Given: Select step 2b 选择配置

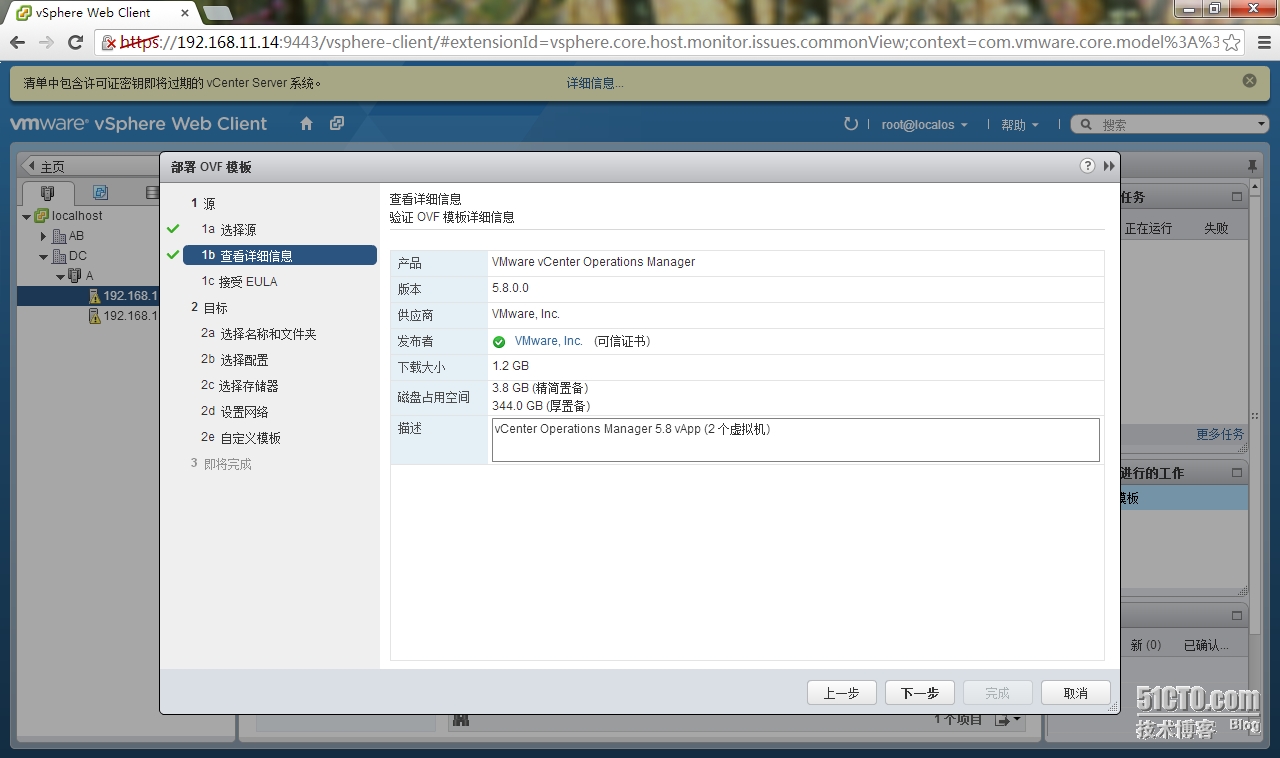Looking at the screenshot, I should (234, 360).
